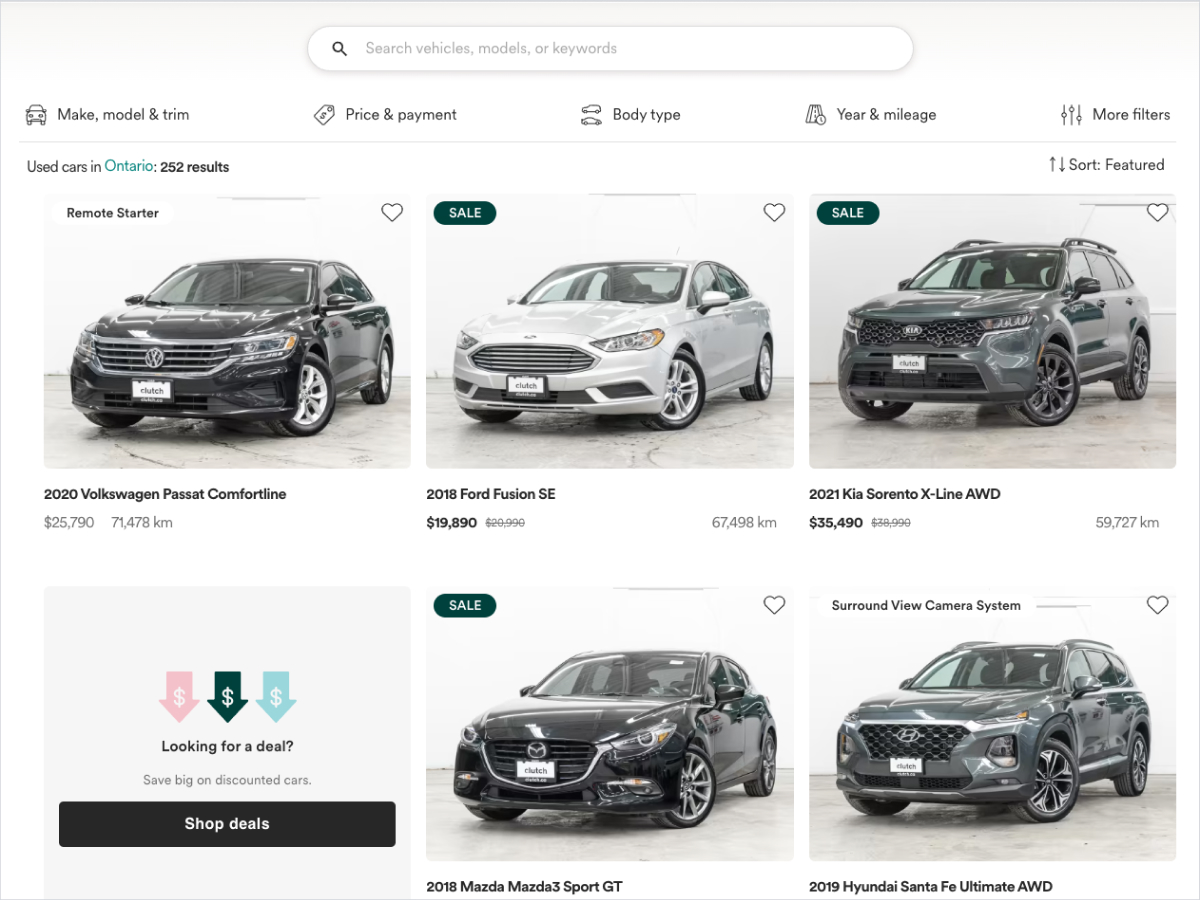Click the $25,790 Passat price
This screenshot has width=1200, height=900.
[69, 522]
